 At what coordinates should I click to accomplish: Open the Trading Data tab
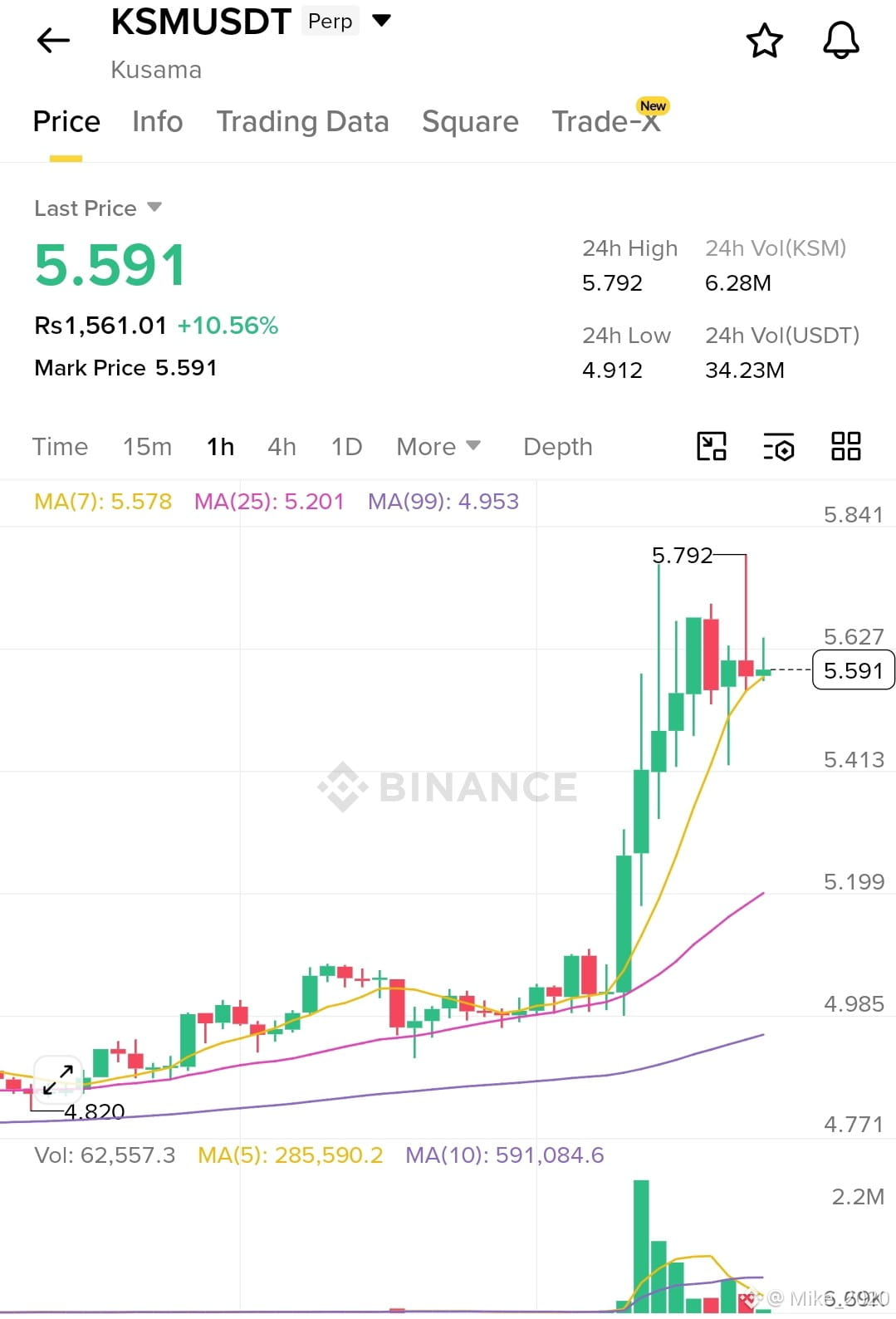[302, 121]
